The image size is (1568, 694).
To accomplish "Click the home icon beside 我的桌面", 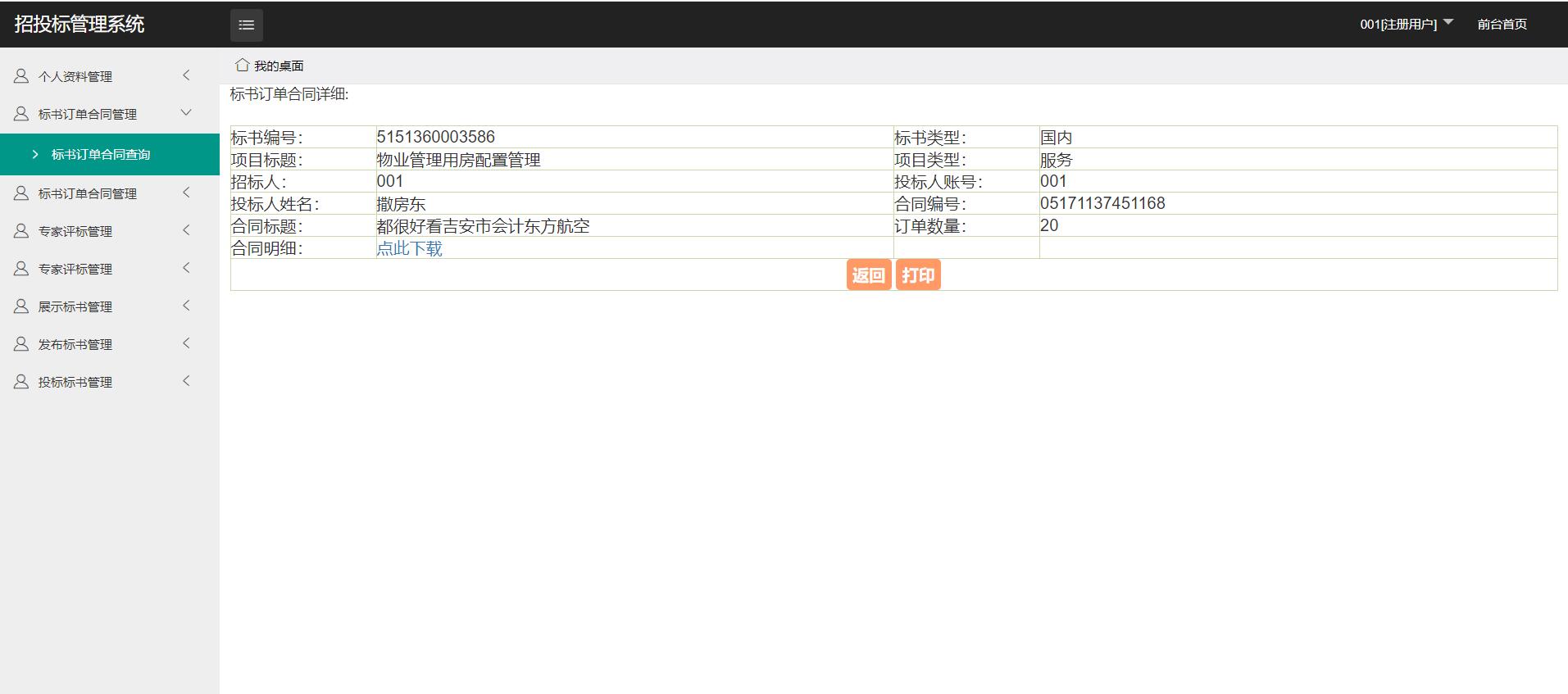I will [242, 65].
